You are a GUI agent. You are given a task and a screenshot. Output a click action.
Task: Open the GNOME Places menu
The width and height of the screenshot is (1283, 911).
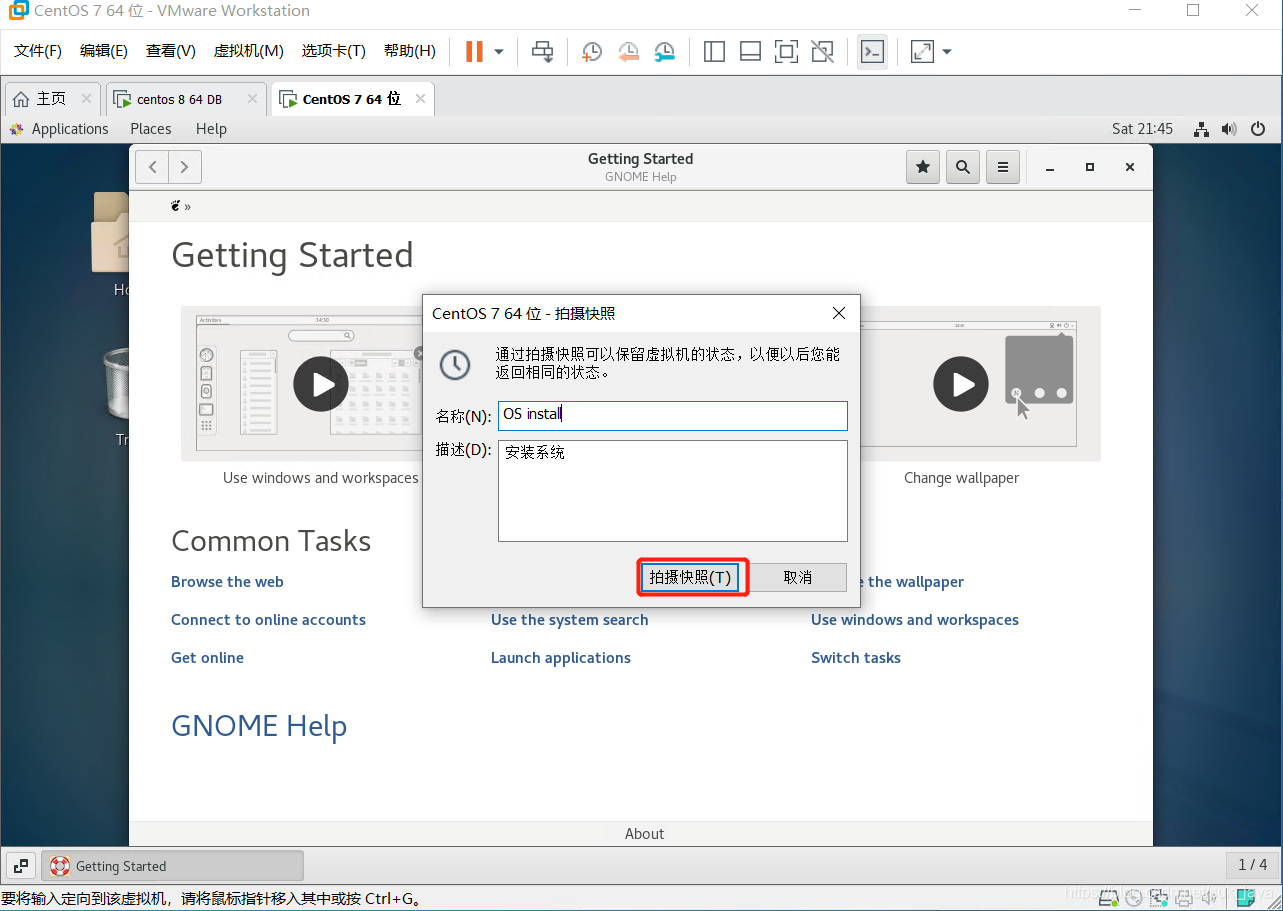[151, 129]
